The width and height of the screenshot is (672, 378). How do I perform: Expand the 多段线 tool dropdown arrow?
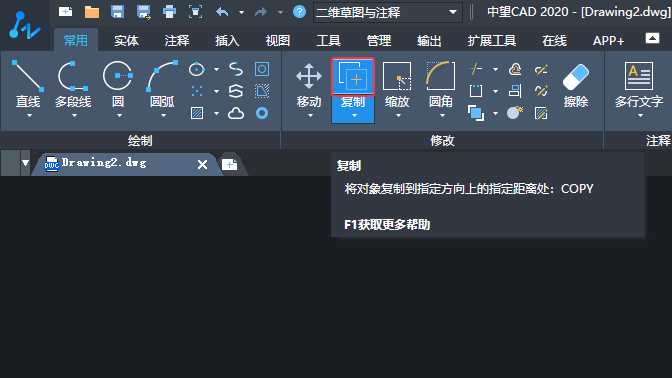click(74, 116)
